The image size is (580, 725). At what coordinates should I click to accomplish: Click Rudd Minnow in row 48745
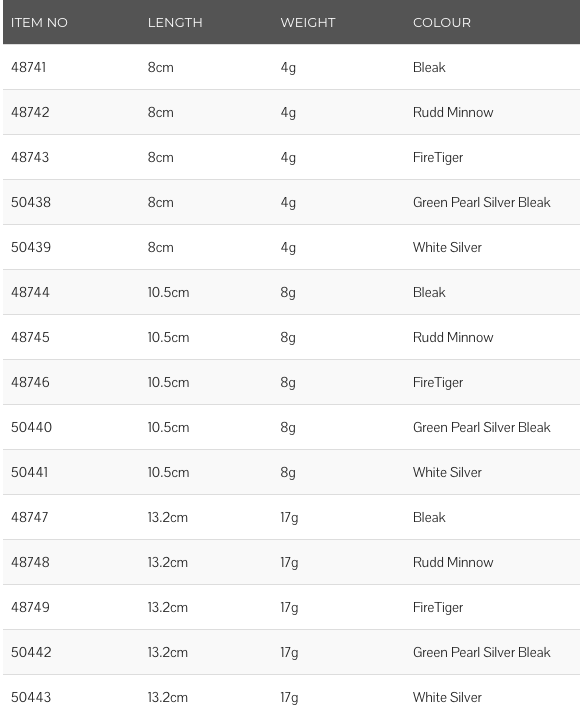point(453,337)
